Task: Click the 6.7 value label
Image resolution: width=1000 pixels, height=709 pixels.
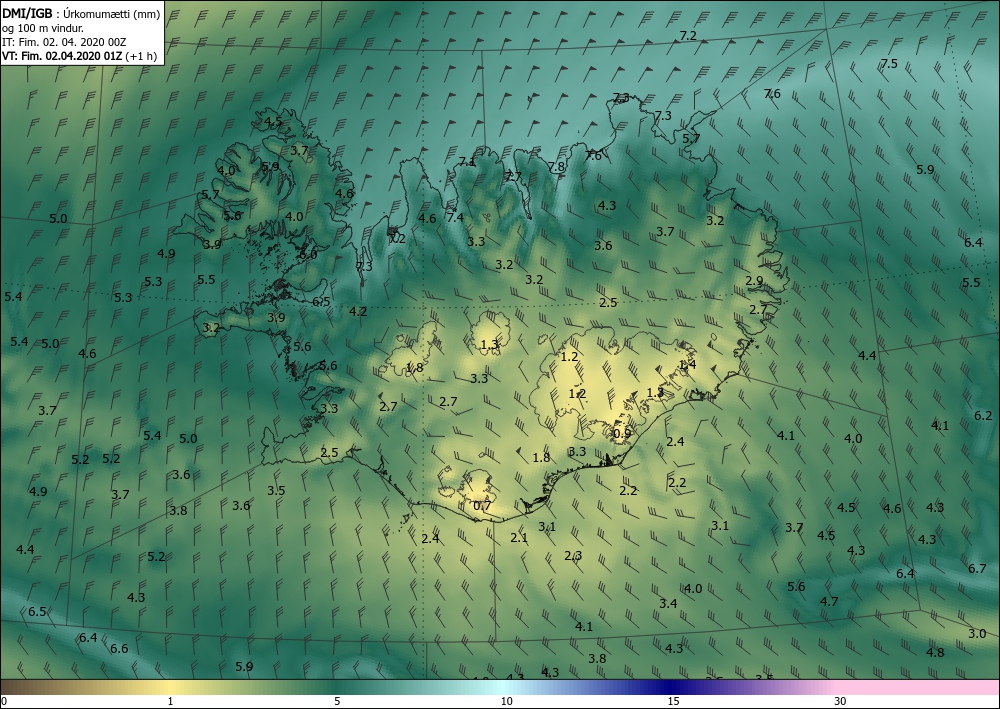Action: [x=977, y=569]
